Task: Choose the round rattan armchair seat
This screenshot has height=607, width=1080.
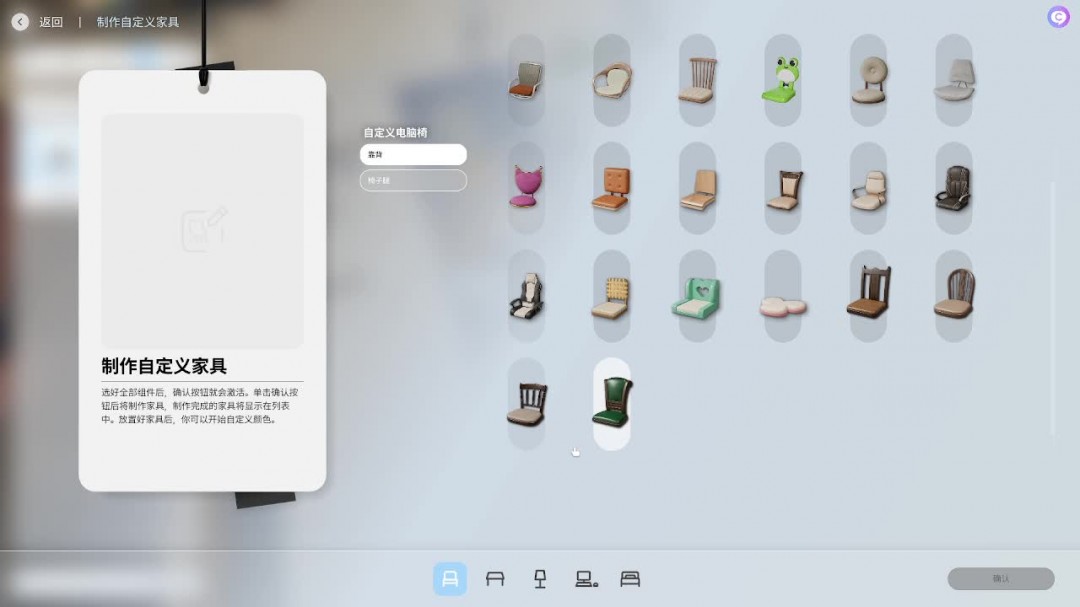Action: [x=612, y=80]
